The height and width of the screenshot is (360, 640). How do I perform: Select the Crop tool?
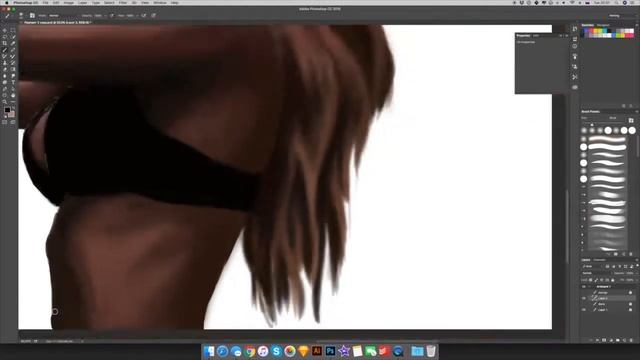tap(4, 43)
